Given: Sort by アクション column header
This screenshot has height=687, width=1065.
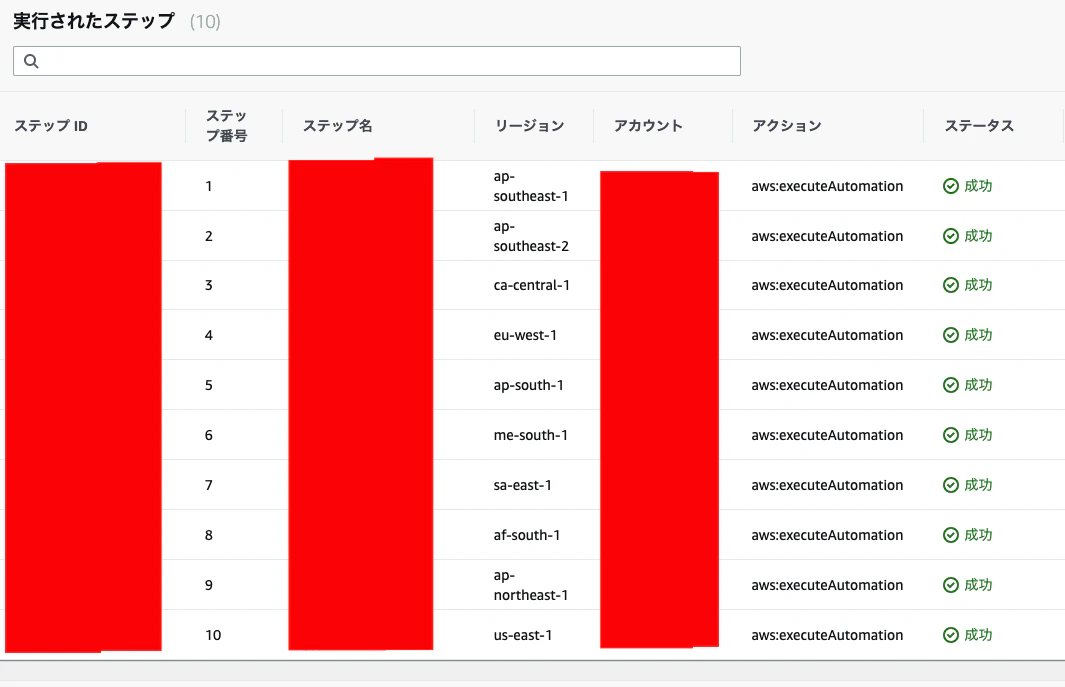Looking at the screenshot, I should click(787, 126).
